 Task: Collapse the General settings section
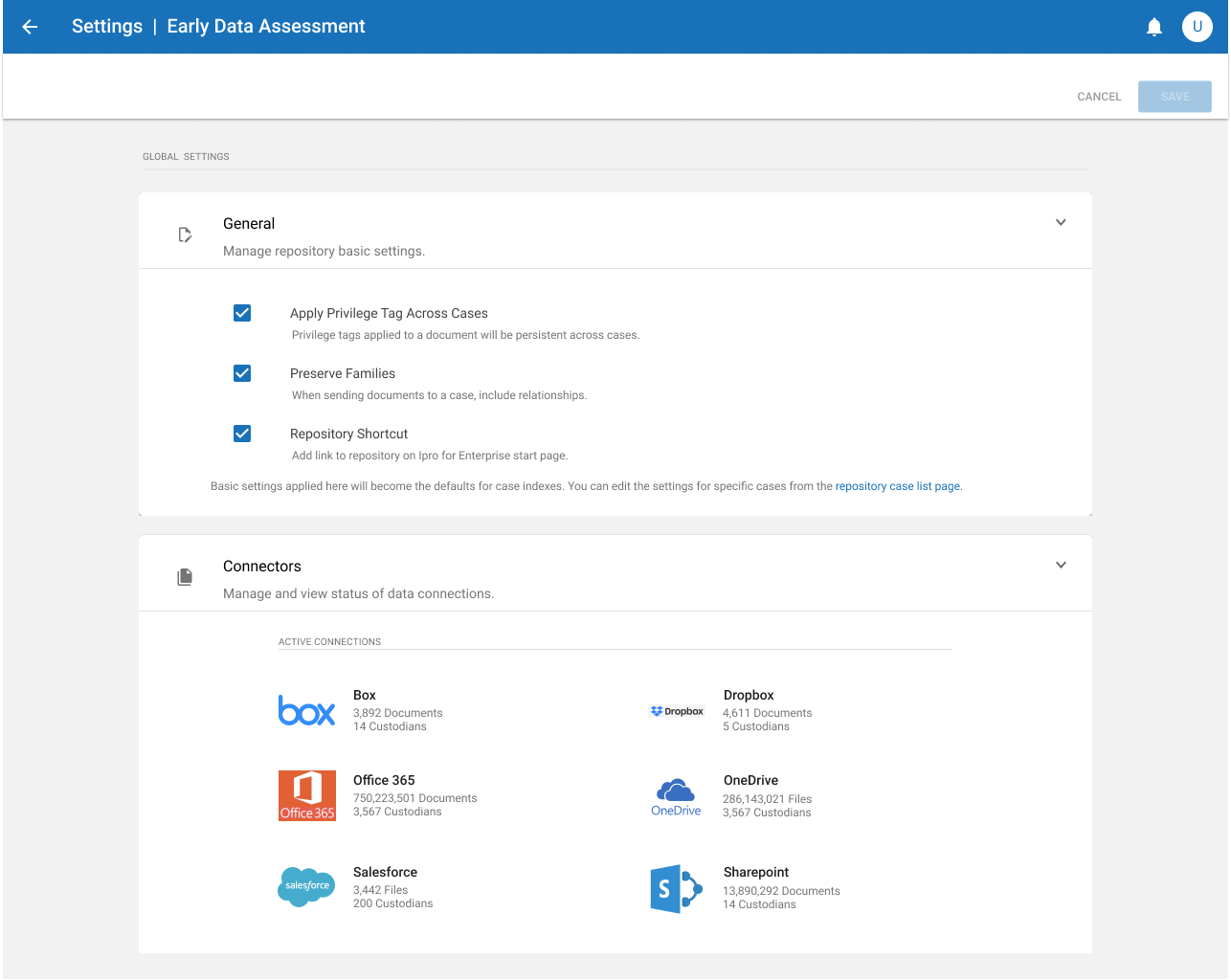[1061, 221]
